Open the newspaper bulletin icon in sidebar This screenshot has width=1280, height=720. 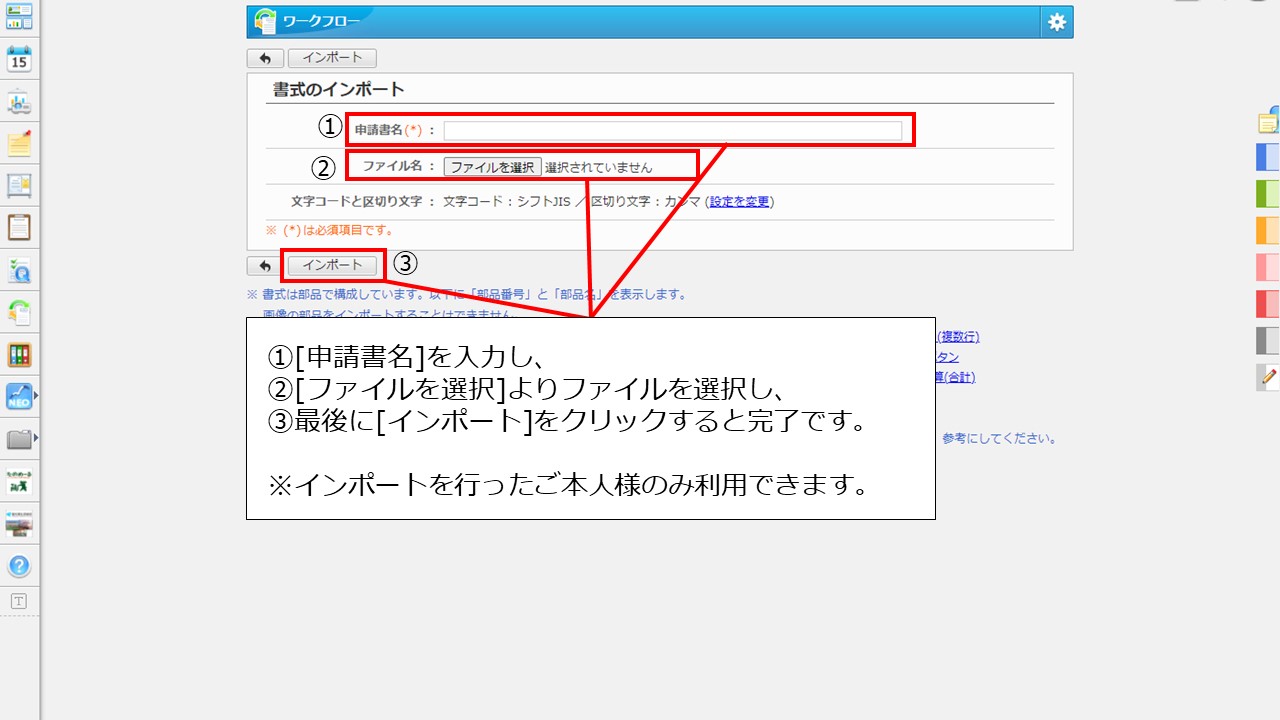click(x=19, y=185)
